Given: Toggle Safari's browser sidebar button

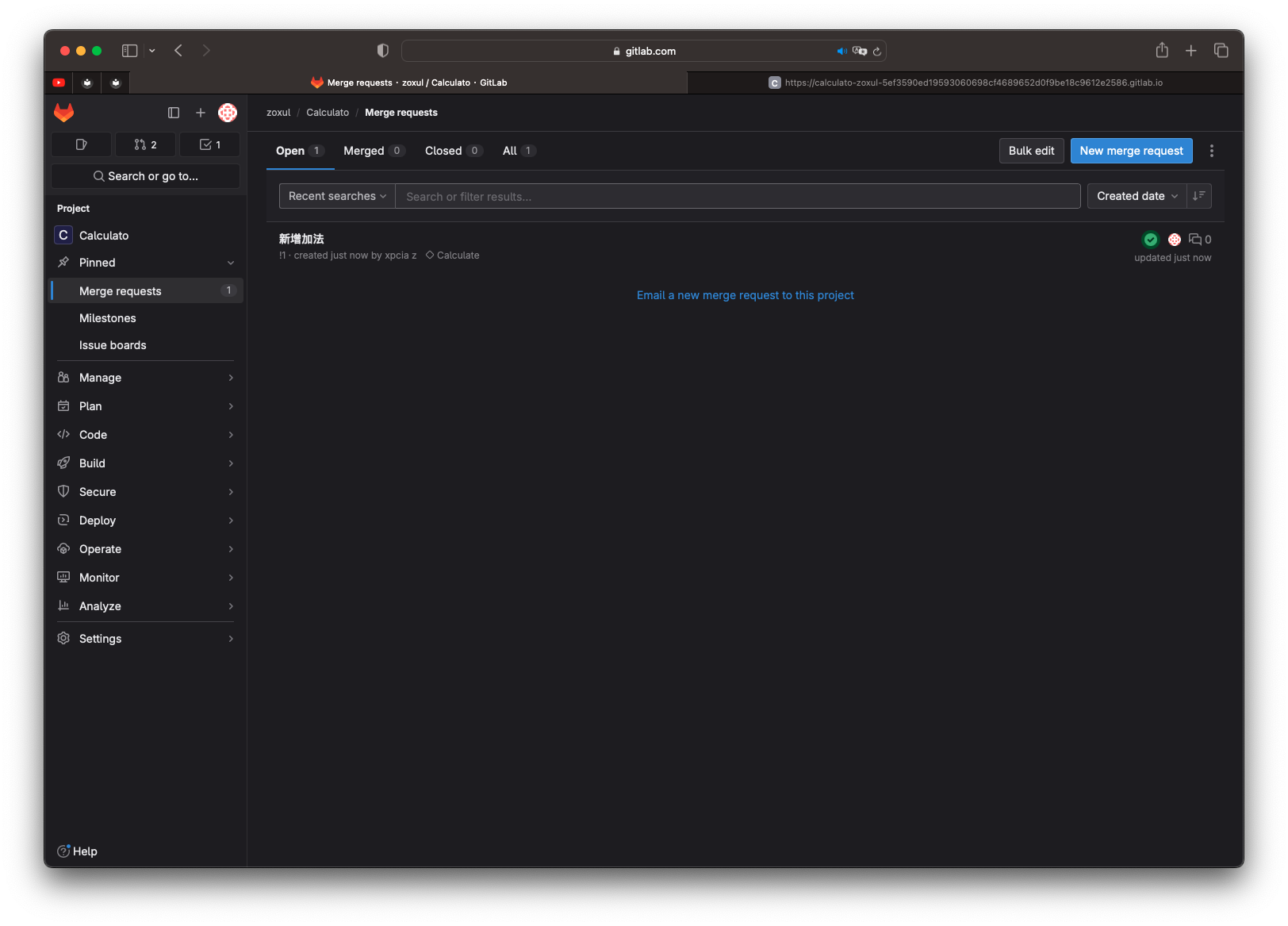Looking at the screenshot, I should [130, 51].
